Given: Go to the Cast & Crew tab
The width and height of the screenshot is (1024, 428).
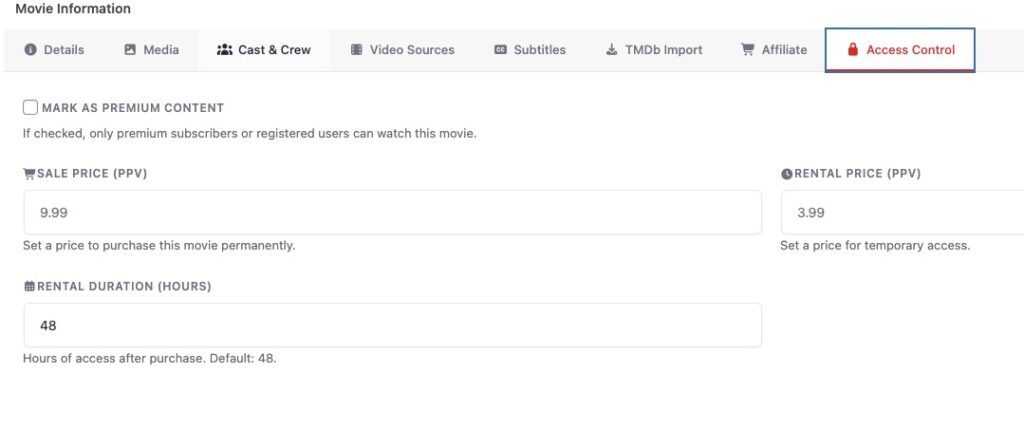Looking at the screenshot, I should pyautogui.click(x=274, y=50).
